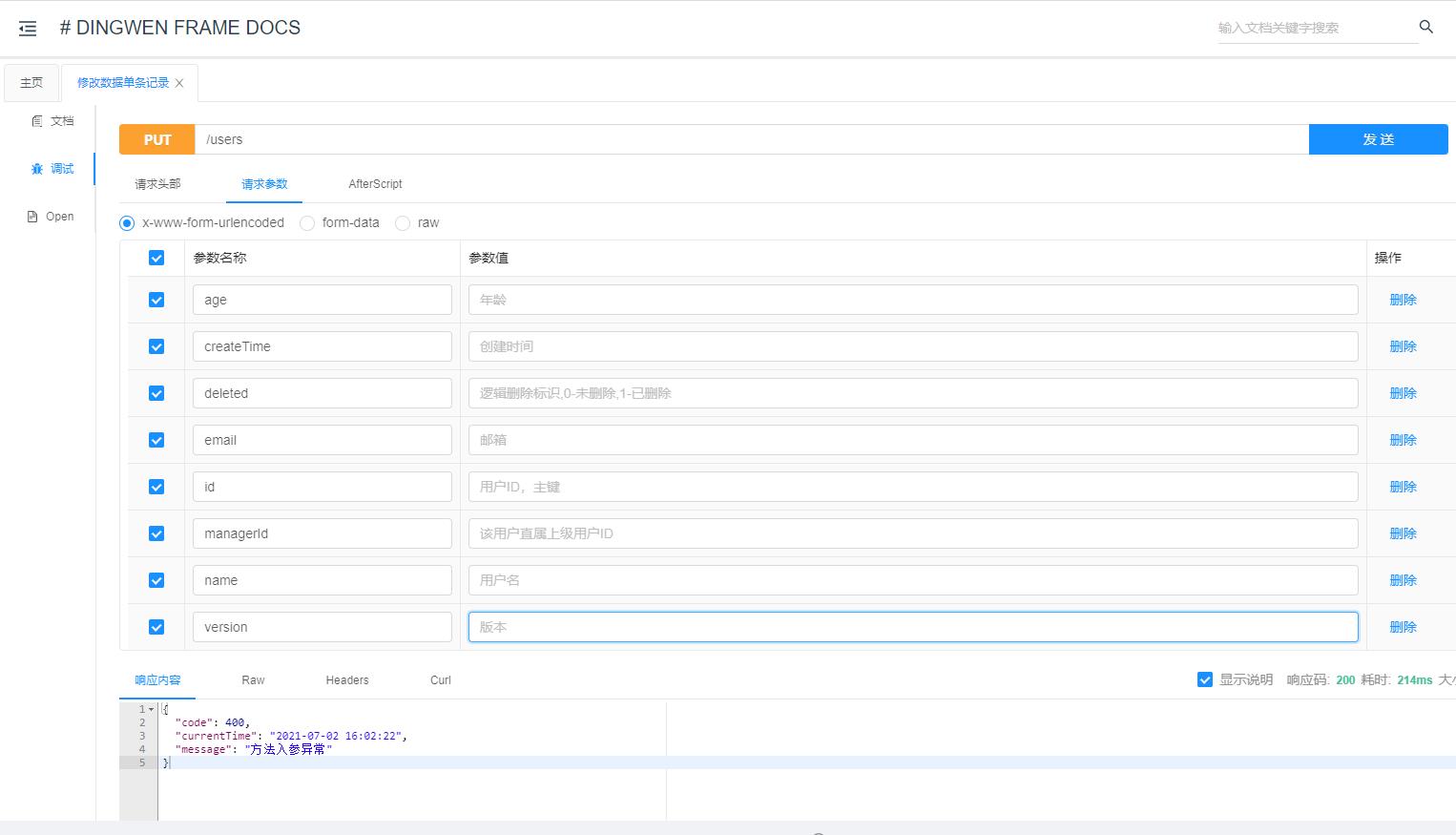1456x835 pixels.
Task: Uncheck the managerId parameter checkbox
Action: (x=156, y=533)
